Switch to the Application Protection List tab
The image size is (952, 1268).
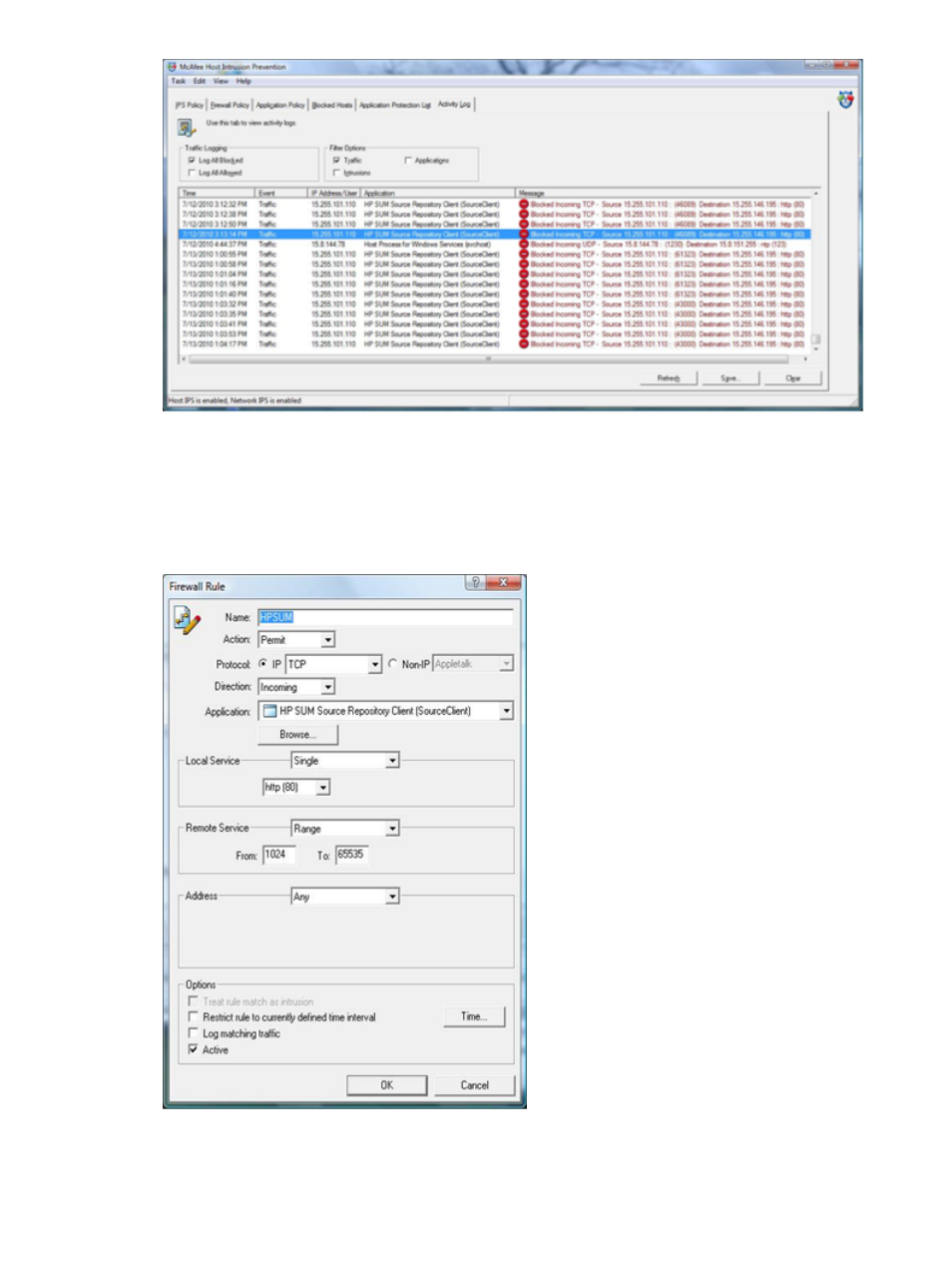pos(395,105)
